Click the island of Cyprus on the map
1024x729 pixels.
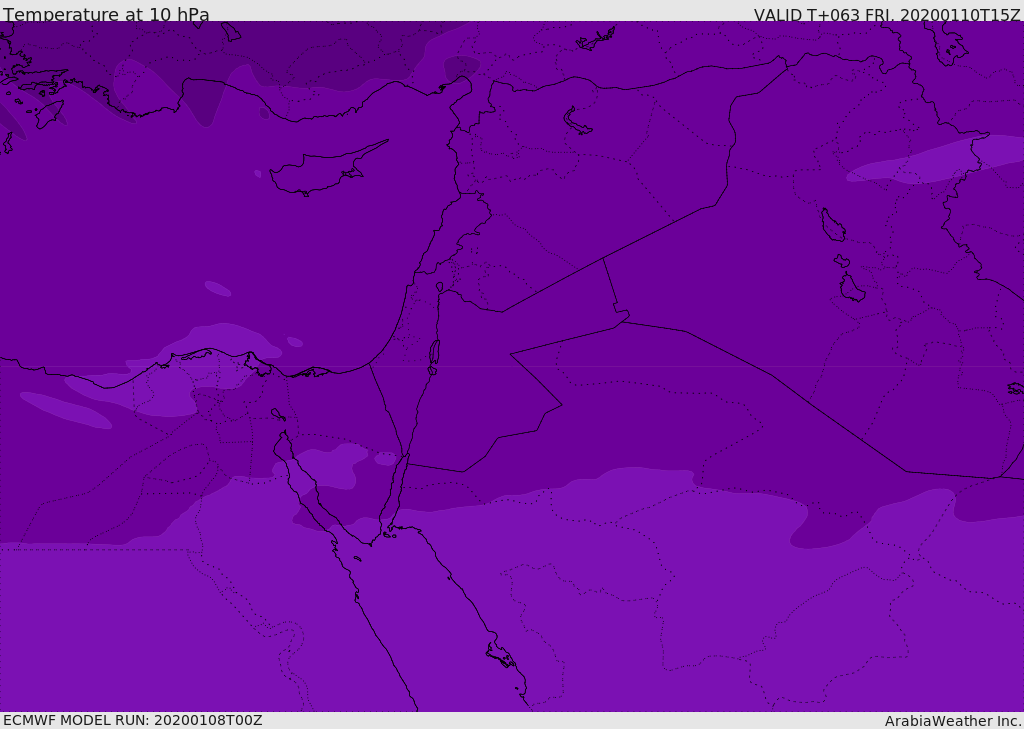point(321,170)
